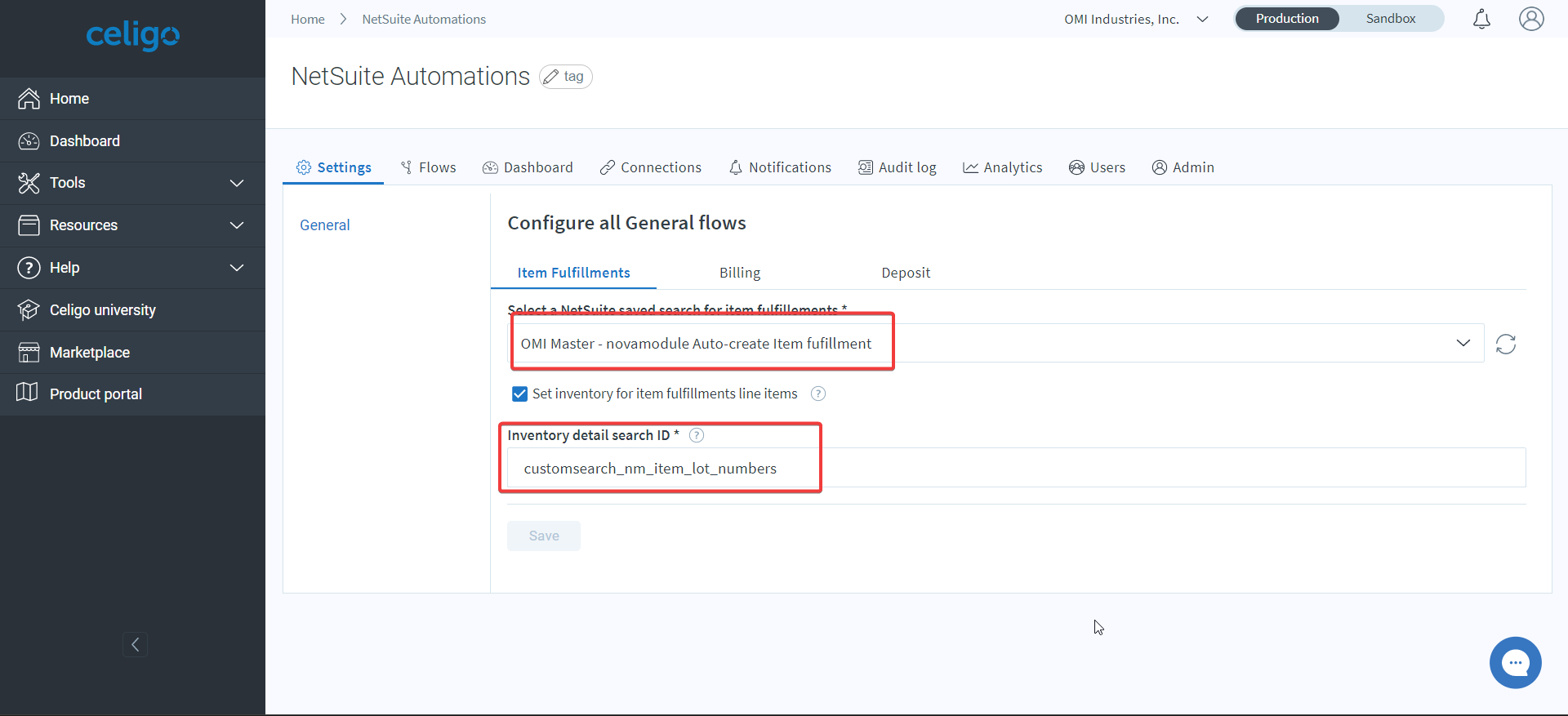Screen dimensions: 1568x716
Task: Open Dashboard in the left sidebar
Action: pyautogui.click(x=132, y=141)
